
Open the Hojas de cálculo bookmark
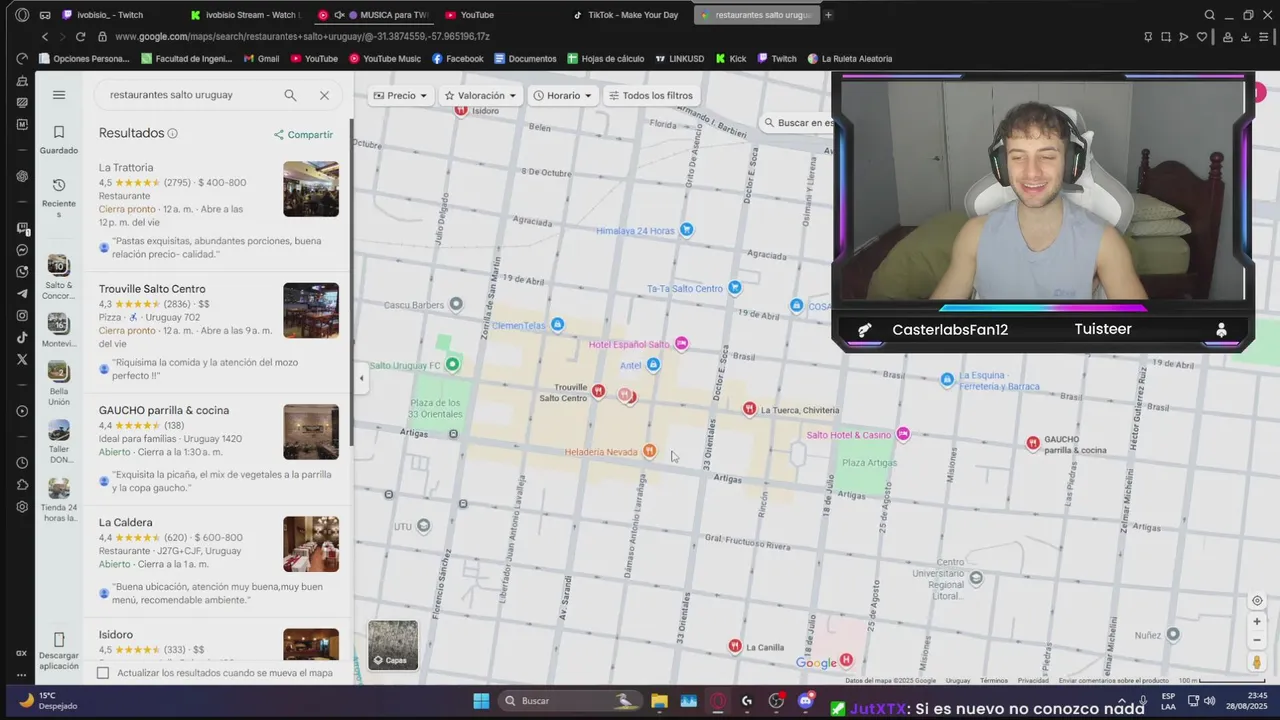pos(605,59)
